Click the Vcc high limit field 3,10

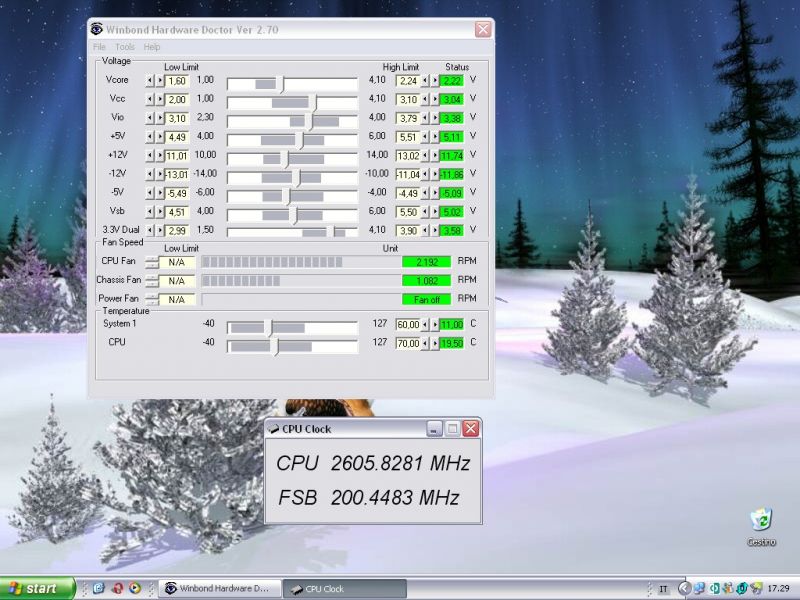(408, 99)
